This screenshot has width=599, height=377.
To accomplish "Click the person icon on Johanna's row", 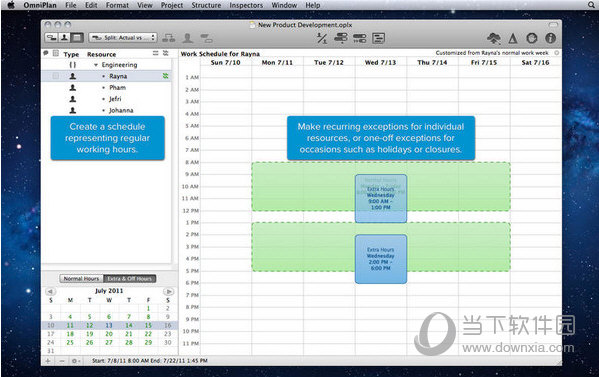I will [x=72, y=110].
